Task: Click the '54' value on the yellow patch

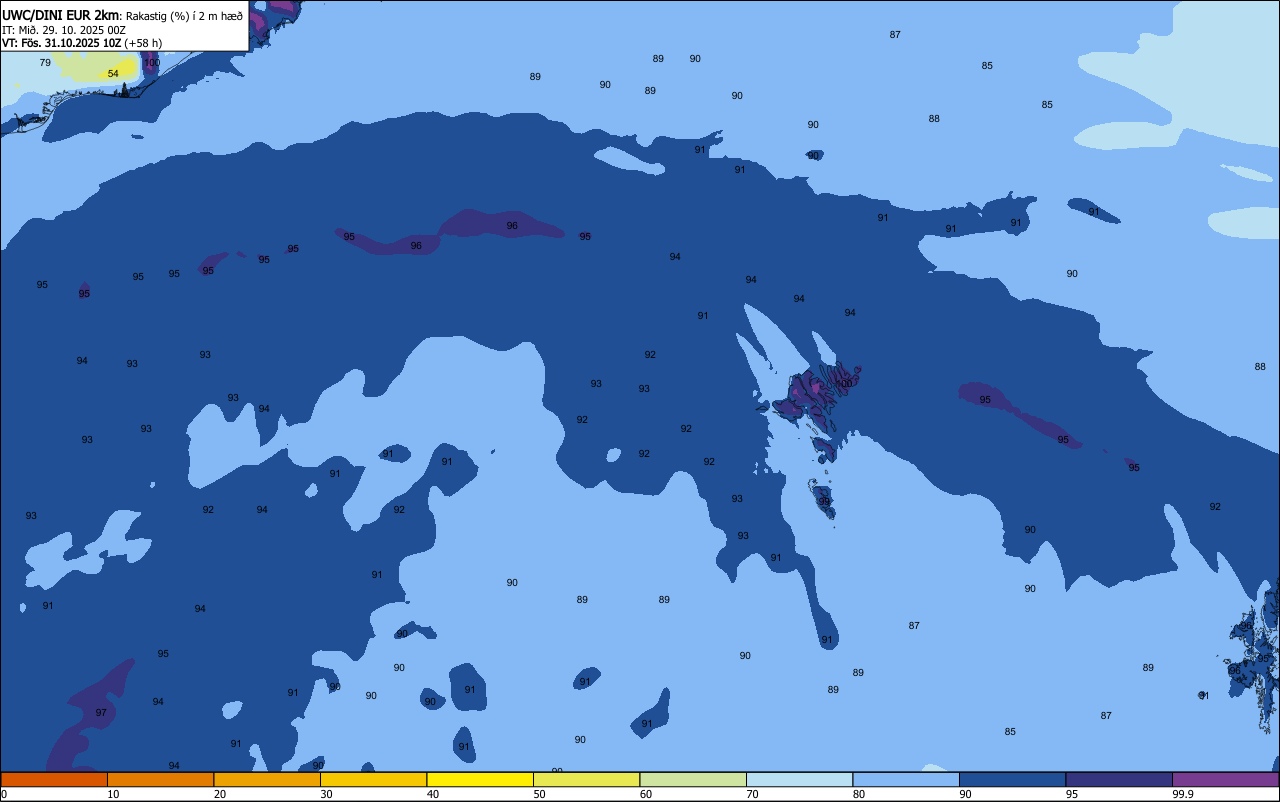Action: point(113,74)
